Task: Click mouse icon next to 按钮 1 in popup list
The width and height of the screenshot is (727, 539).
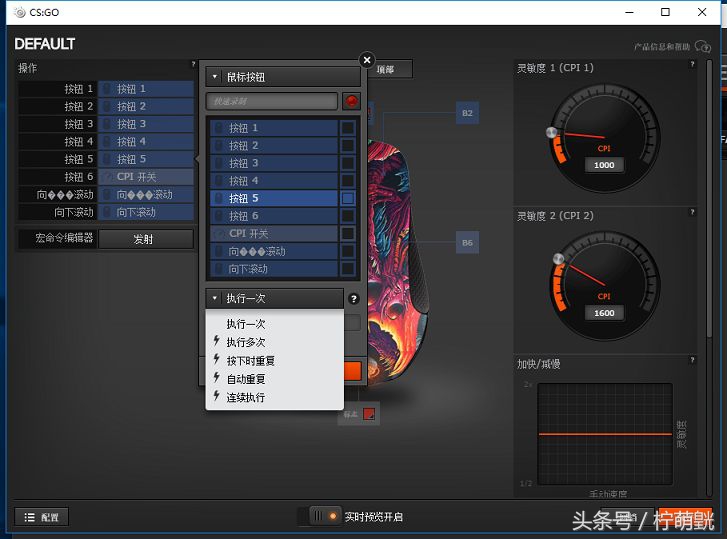Action: pyautogui.click(x=219, y=127)
